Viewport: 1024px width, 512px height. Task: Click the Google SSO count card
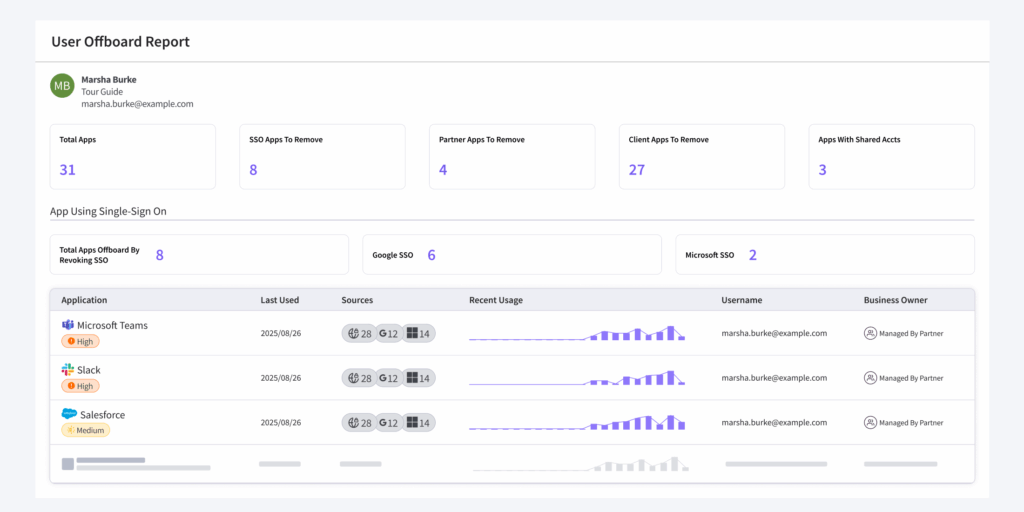512,255
